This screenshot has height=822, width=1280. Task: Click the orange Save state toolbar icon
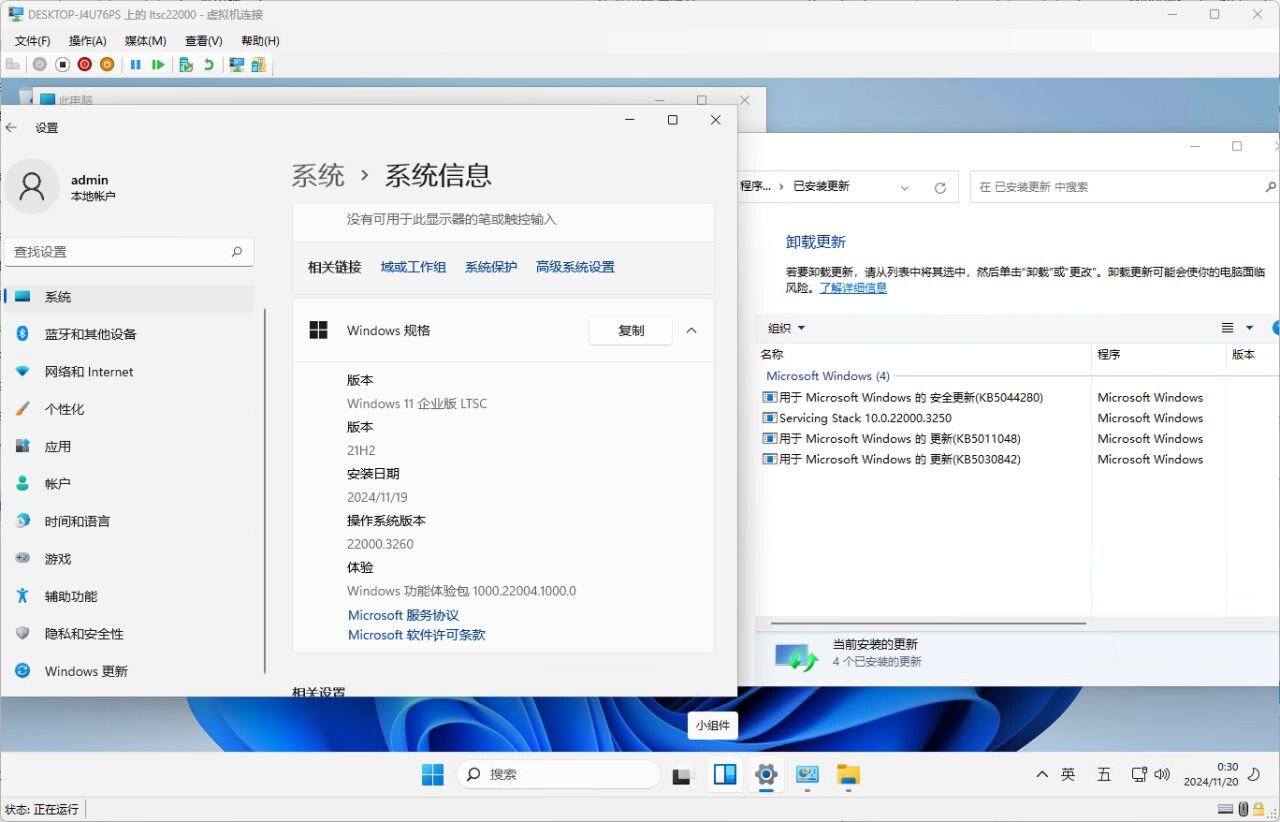(x=107, y=65)
